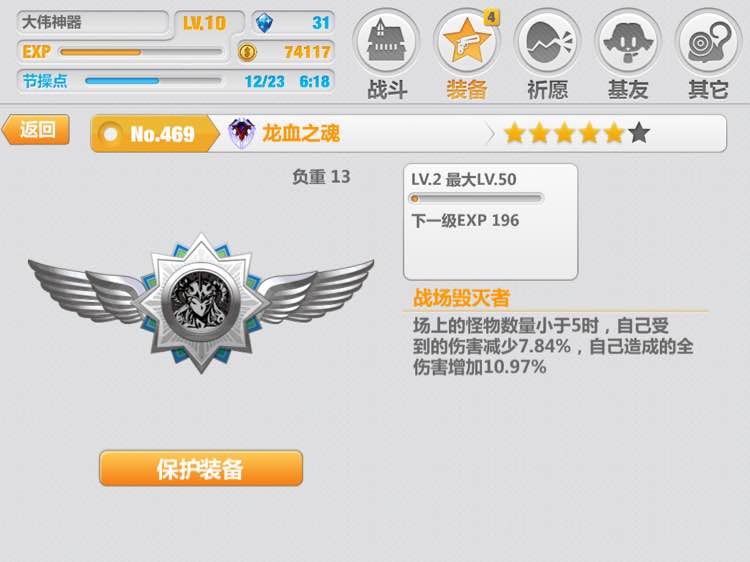Tap the gold coin currency icon
750x562 pixels.
pyautogui.click(x=247, y=52)
